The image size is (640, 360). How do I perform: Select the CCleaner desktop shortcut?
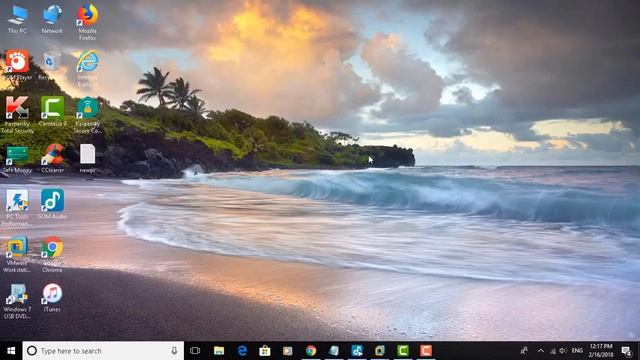[x=52, y=159]
